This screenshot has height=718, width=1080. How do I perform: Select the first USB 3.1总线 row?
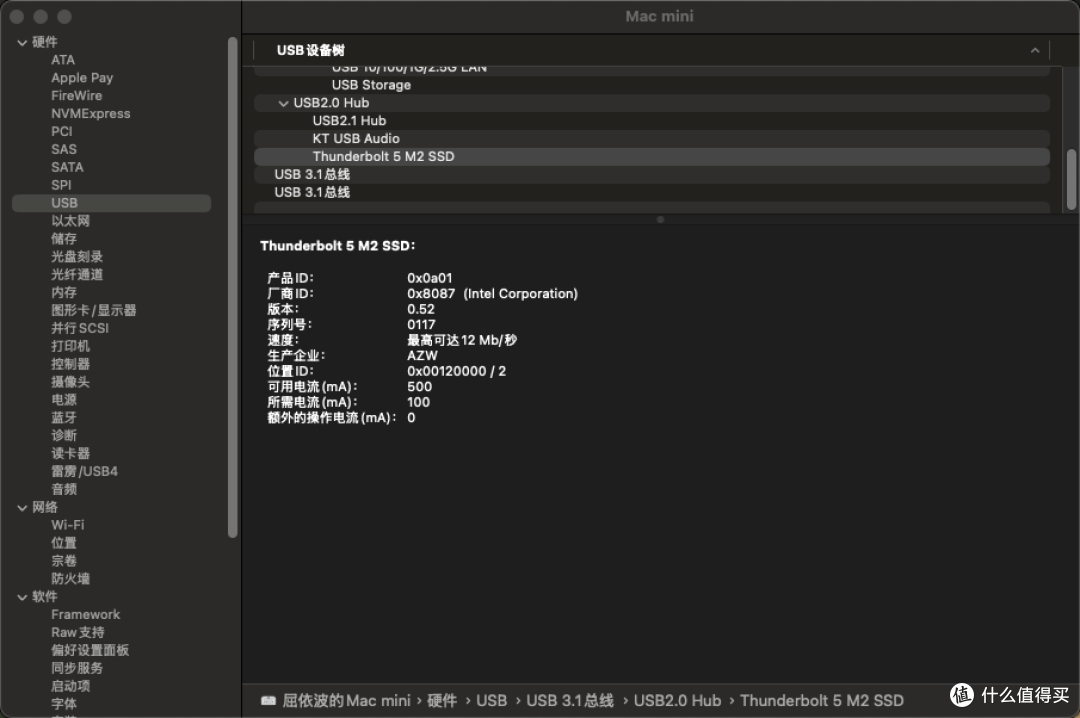(x=652, y=175)
